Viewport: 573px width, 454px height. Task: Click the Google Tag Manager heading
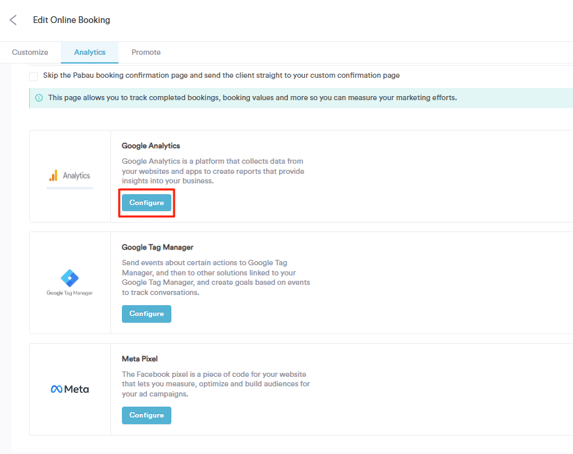158,247
